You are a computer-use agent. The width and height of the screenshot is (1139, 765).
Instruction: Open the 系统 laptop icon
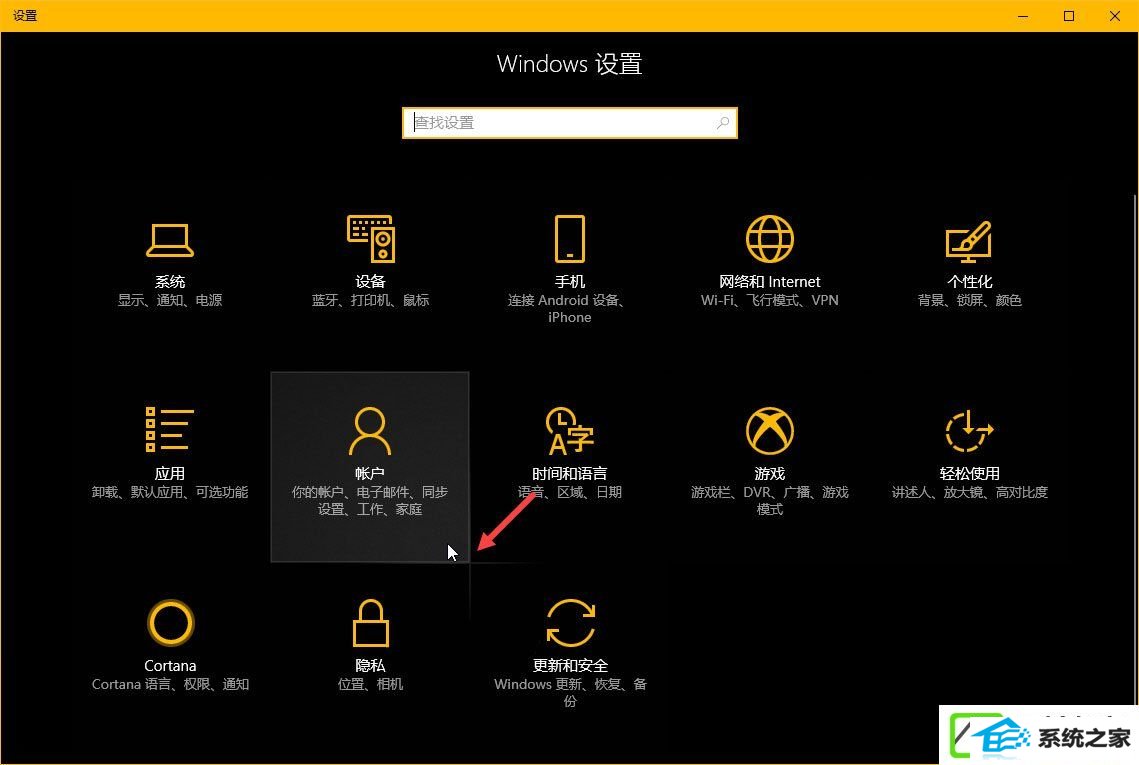pos(170,240)
